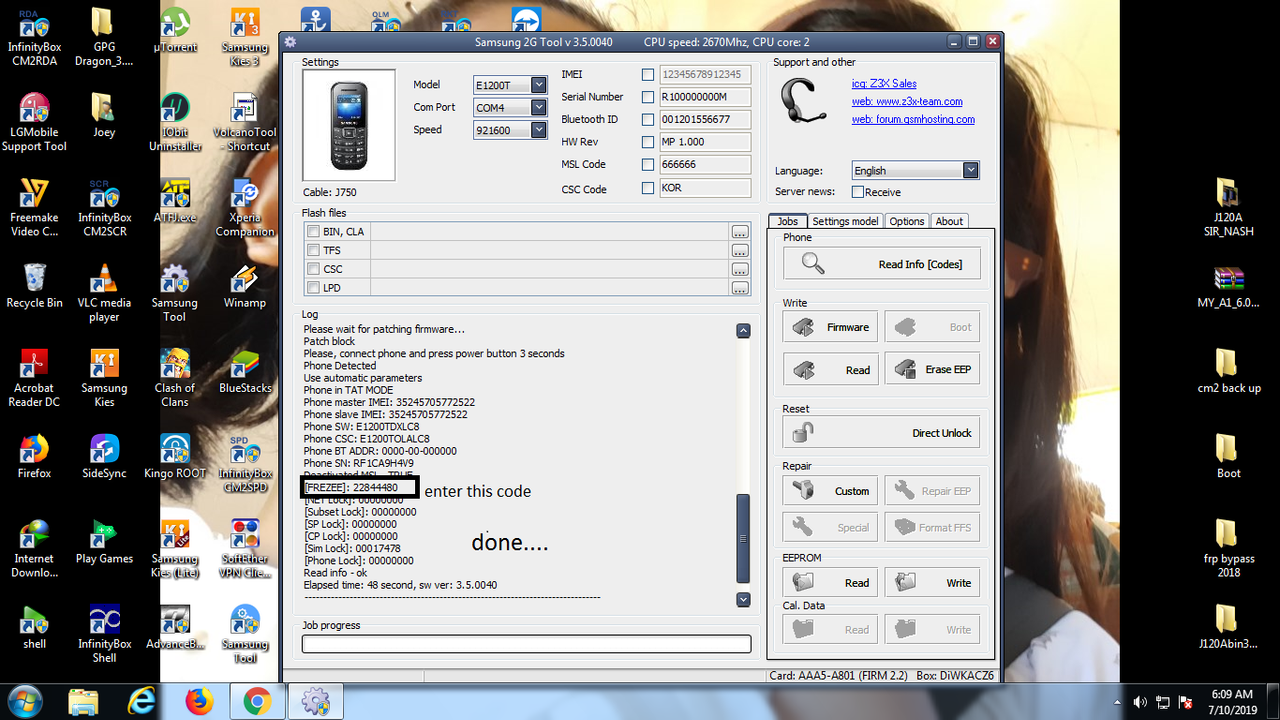
Task: Open MY_A1_6.0 archive file
Action: point(1228,287)
